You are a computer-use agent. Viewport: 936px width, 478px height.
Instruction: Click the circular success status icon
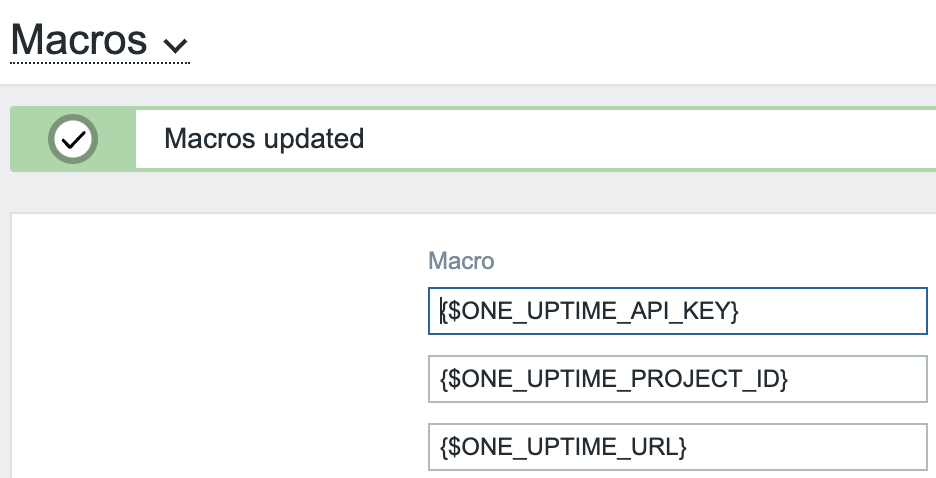[72, 139]
